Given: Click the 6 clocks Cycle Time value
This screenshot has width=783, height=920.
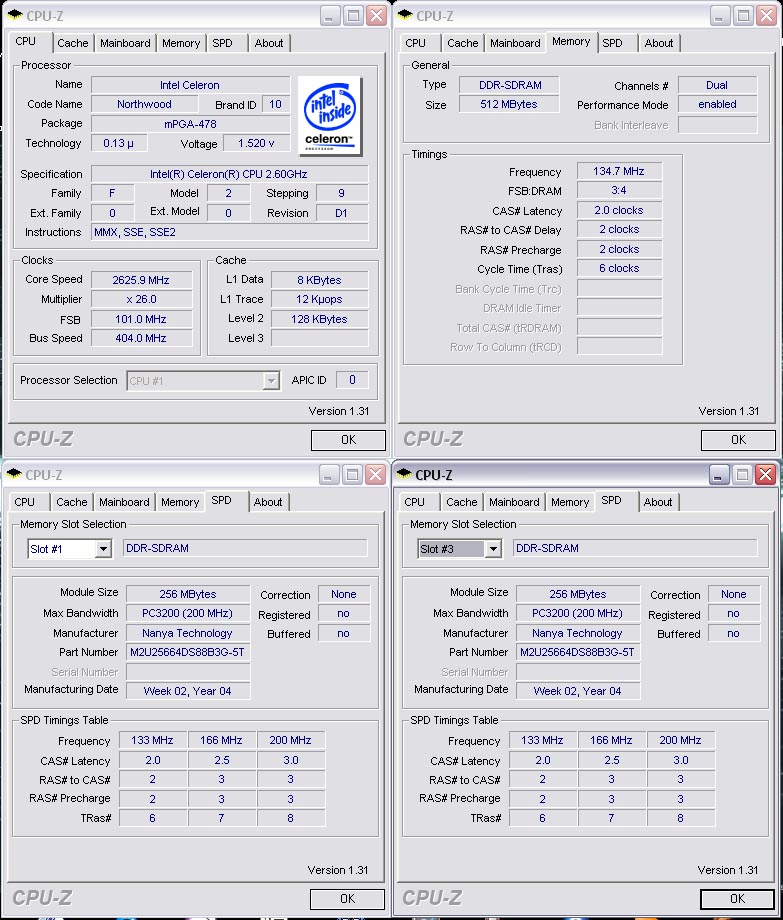Looking at the screenshot, I should tap(619, 268).
